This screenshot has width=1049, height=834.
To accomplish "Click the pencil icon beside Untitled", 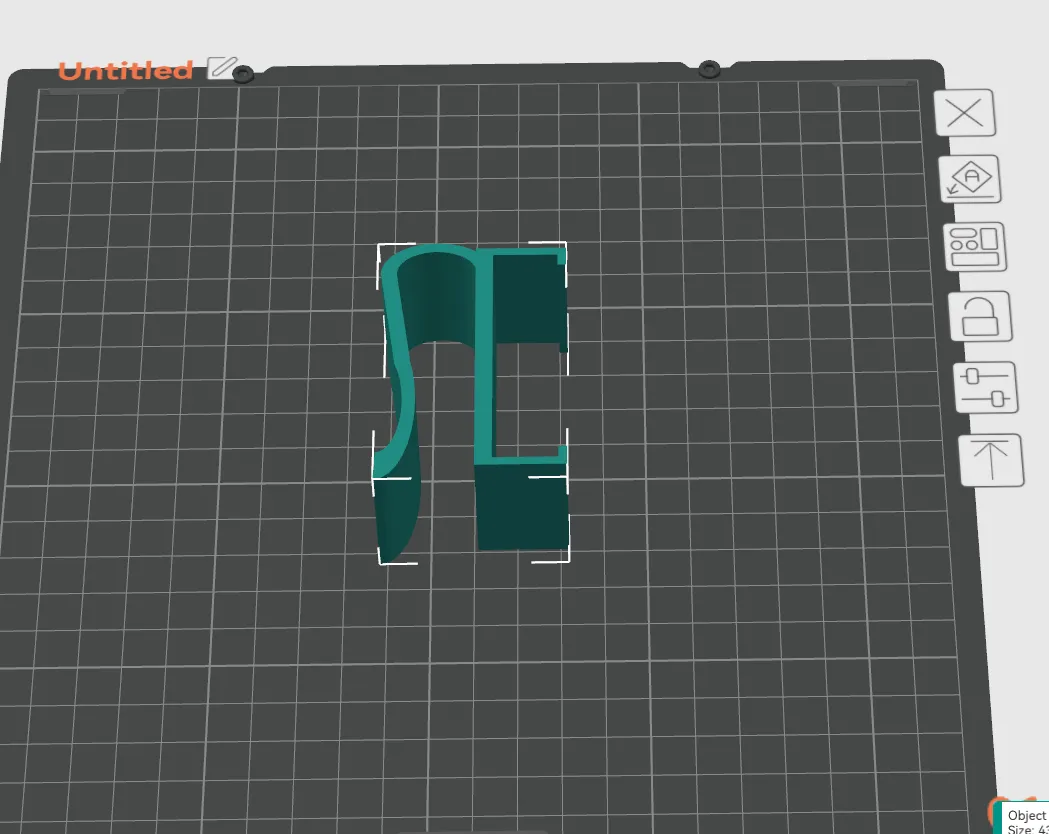I will point(221,68).
